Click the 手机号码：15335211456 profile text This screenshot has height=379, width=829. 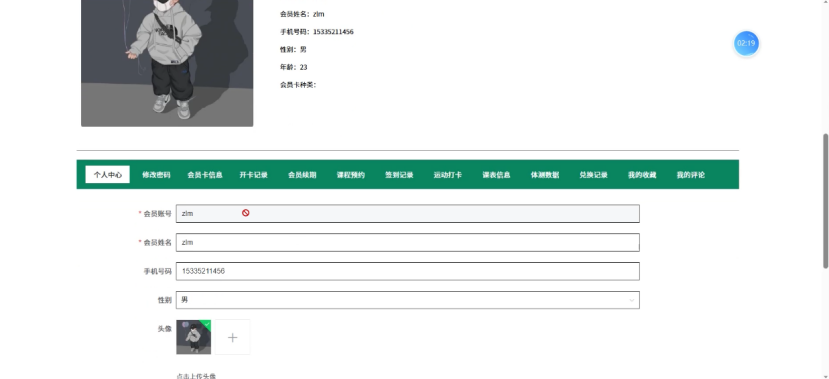pyautogui.click(x=317, y=32)
